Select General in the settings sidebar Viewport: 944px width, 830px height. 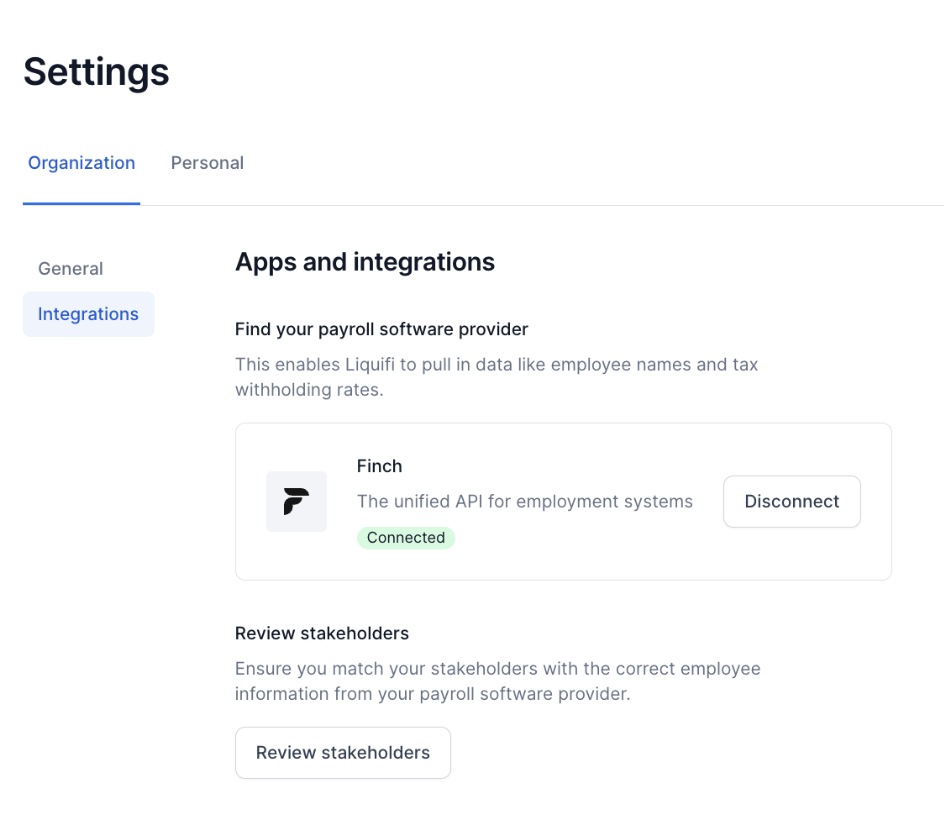pos(70,268)
